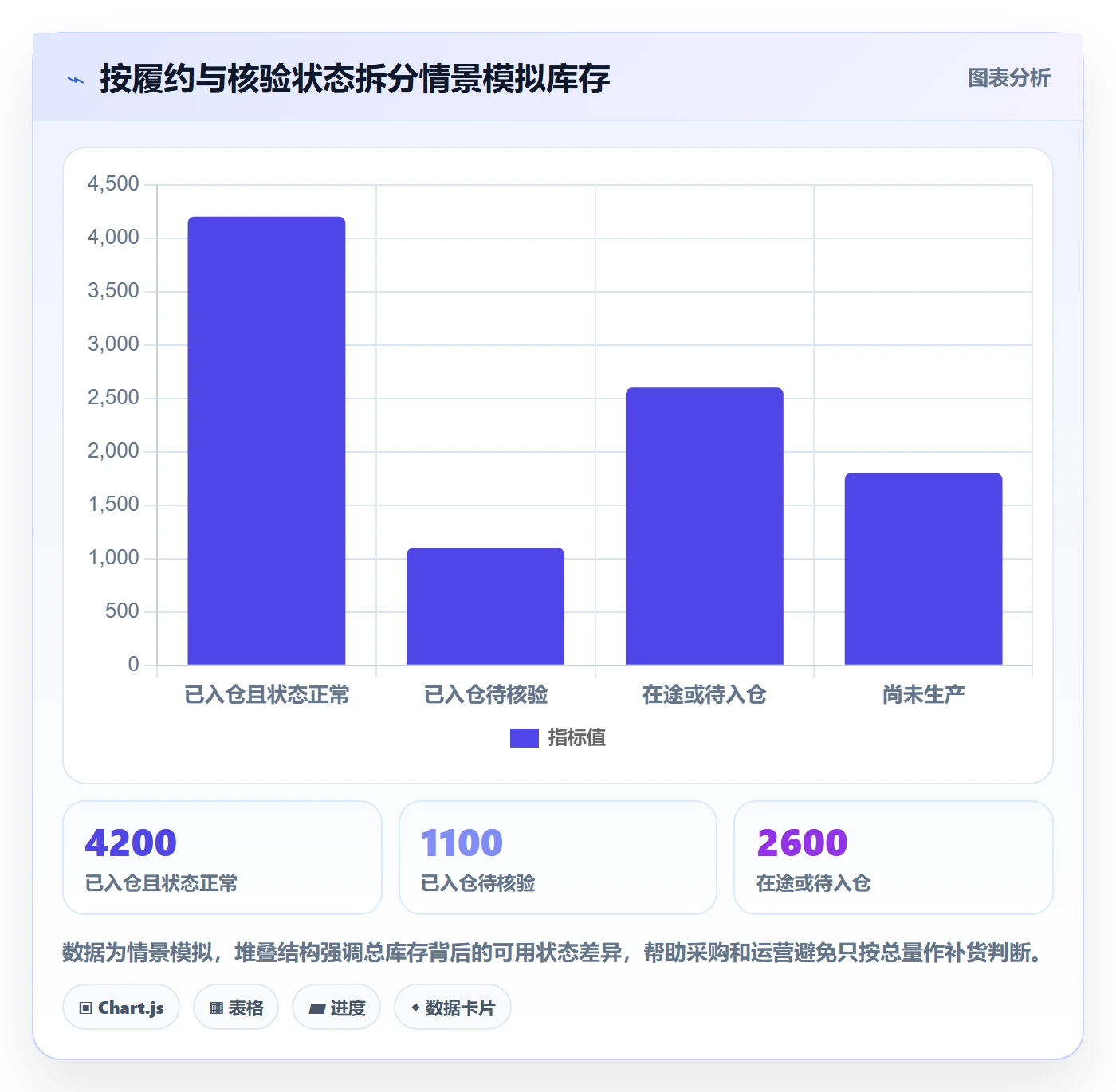Toggle the 指标值 legend color swatch

point(525,738)
